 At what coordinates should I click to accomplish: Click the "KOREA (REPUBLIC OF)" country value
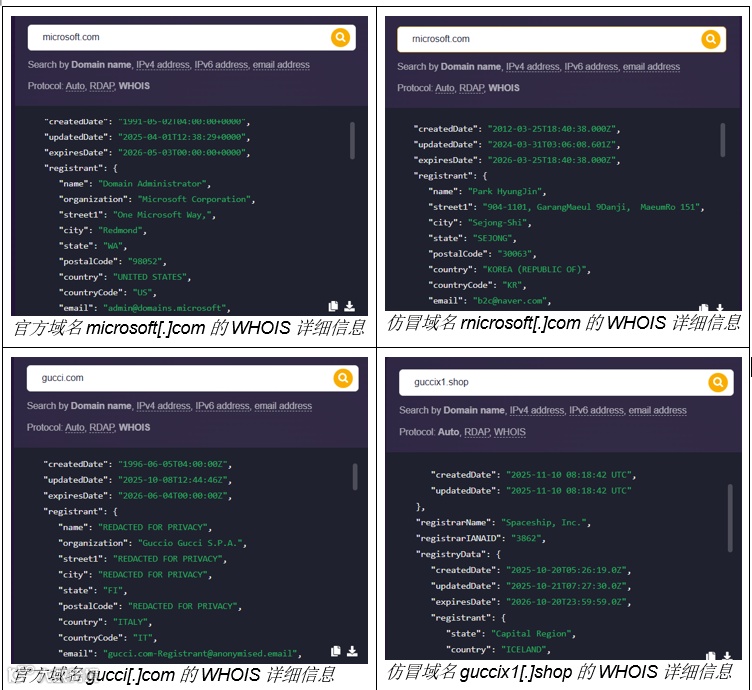pyautogui.click(x=534, y=269)
